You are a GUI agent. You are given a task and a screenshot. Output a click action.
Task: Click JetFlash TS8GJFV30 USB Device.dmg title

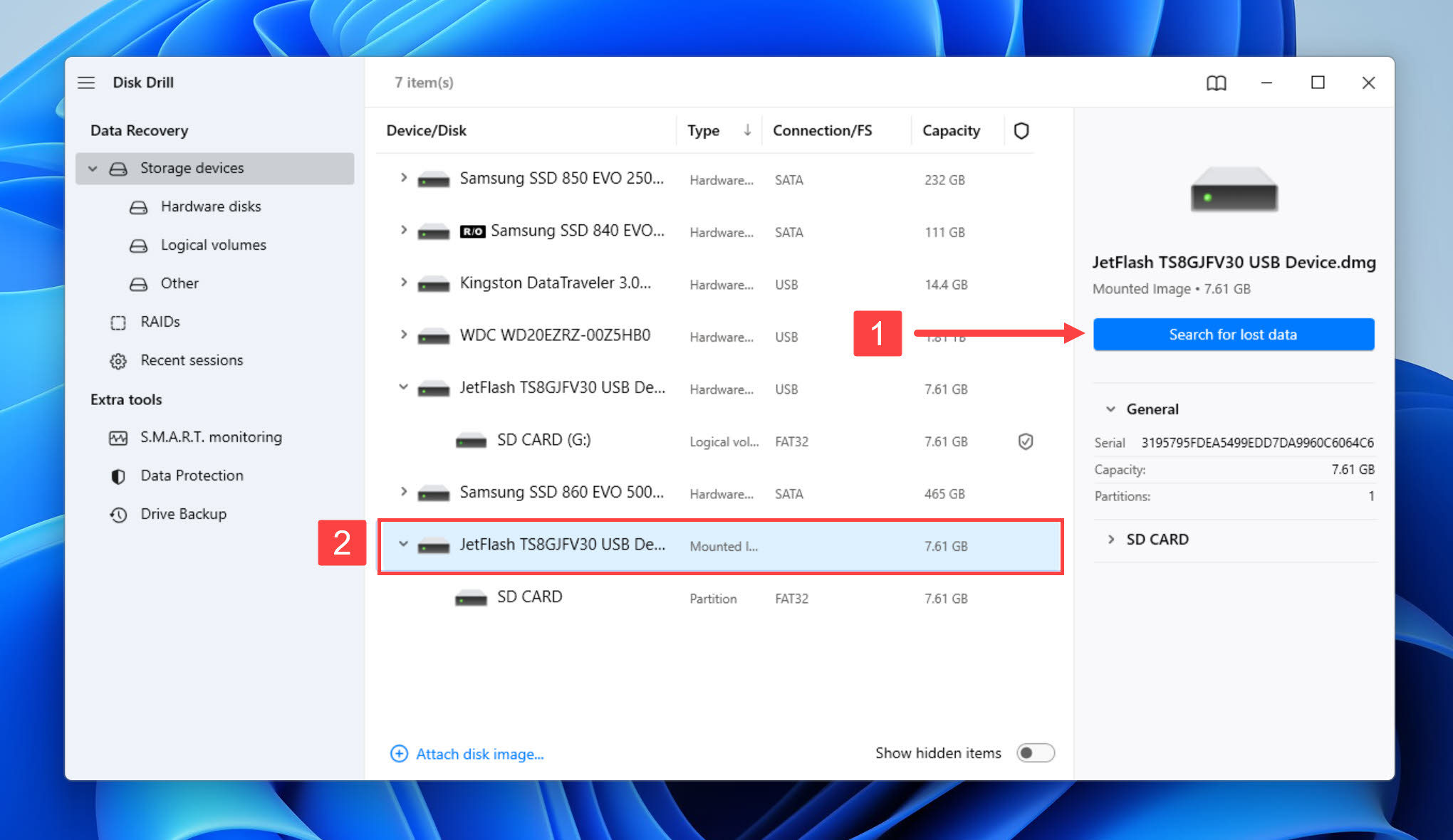point(1234,263)
